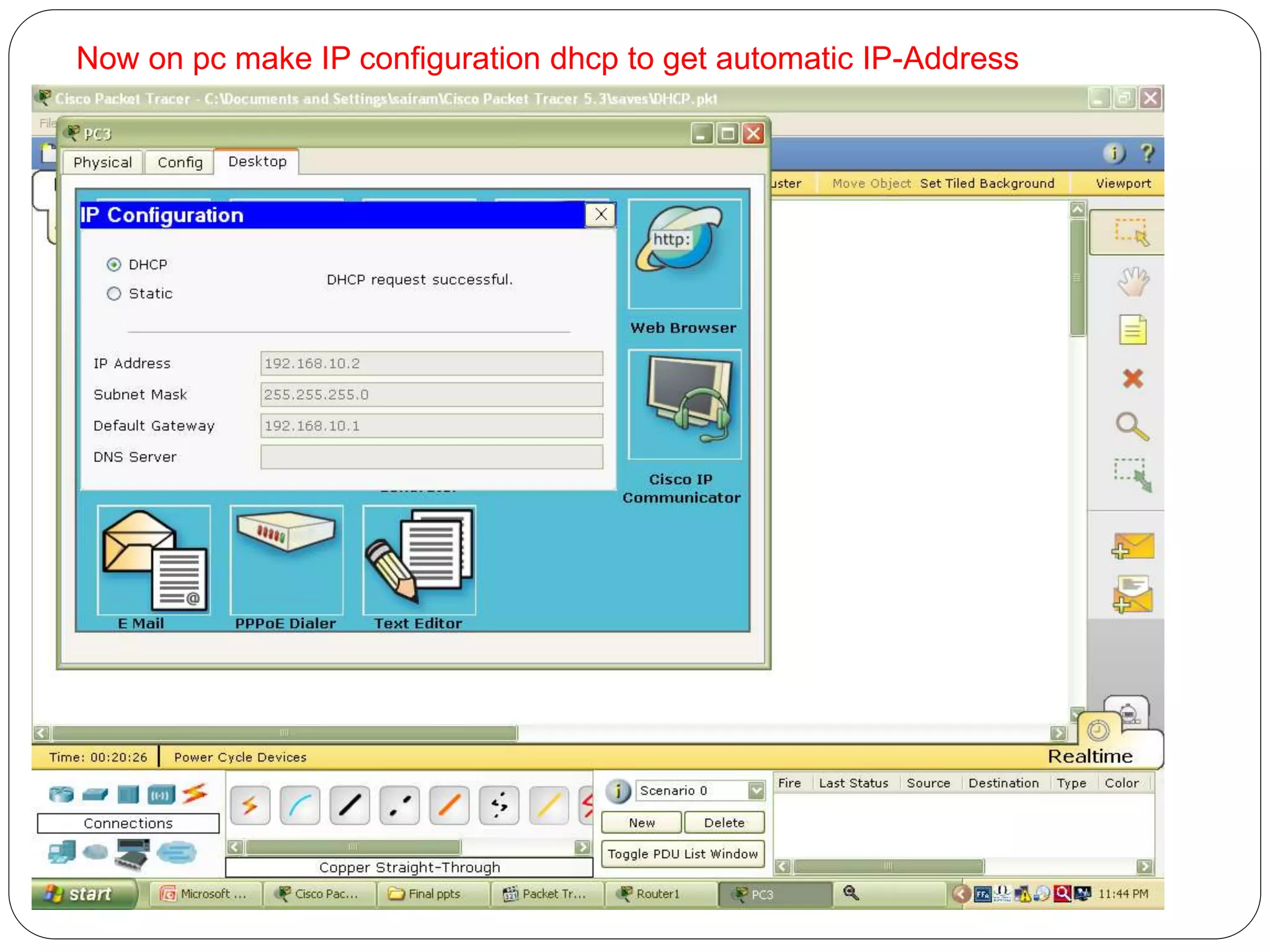Select the Static radio button

[x=113, y=293]
